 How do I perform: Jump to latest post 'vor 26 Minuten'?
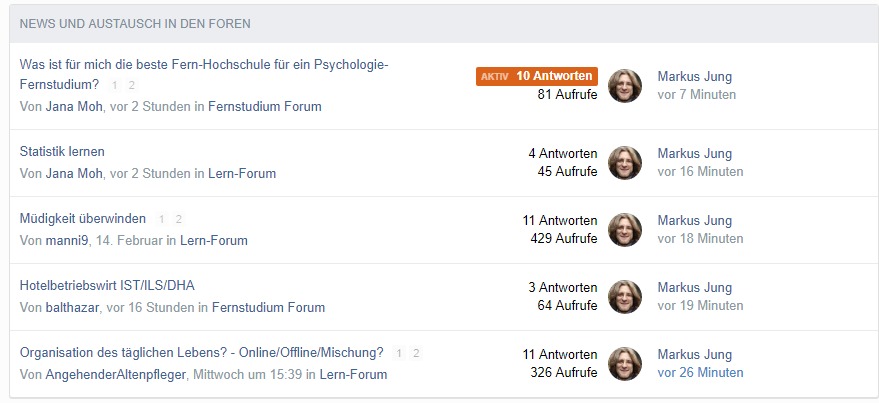700,372
